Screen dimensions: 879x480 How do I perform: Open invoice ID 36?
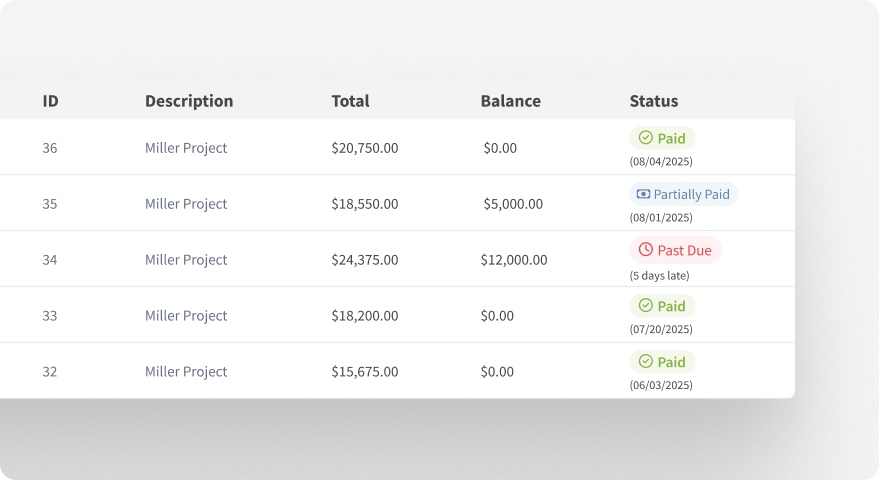coord(50,148)
